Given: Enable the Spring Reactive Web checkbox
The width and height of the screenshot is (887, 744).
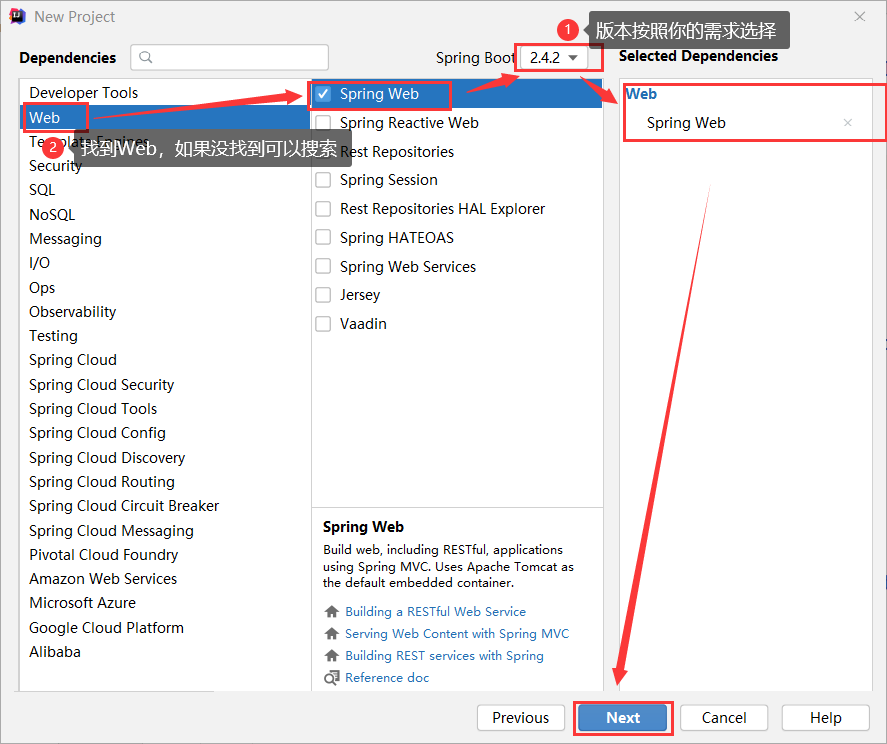Looking at the screenshot, I should (x=323, y=123).
